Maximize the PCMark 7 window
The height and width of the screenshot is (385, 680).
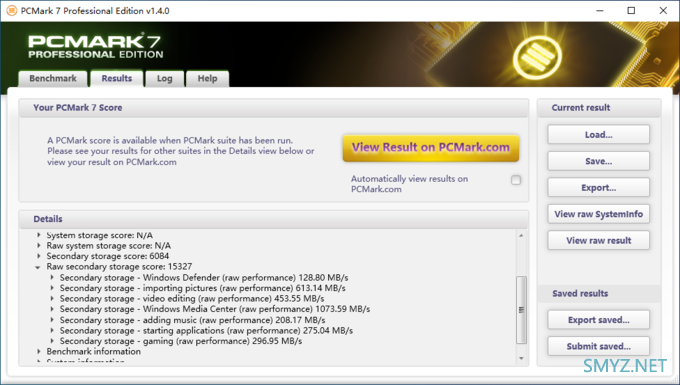[x=631, y=10]
